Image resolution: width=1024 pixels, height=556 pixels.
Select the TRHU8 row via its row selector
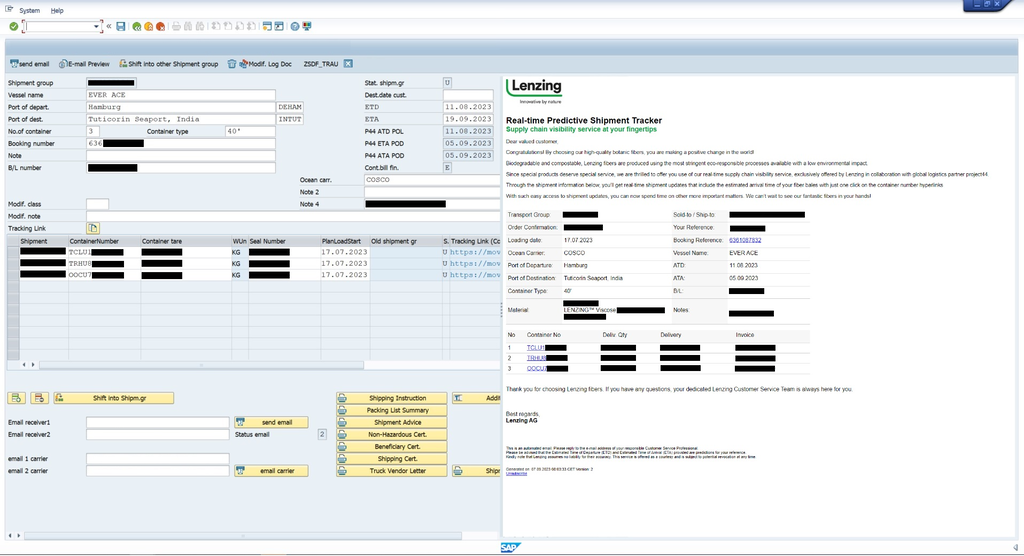coord(13,263)
